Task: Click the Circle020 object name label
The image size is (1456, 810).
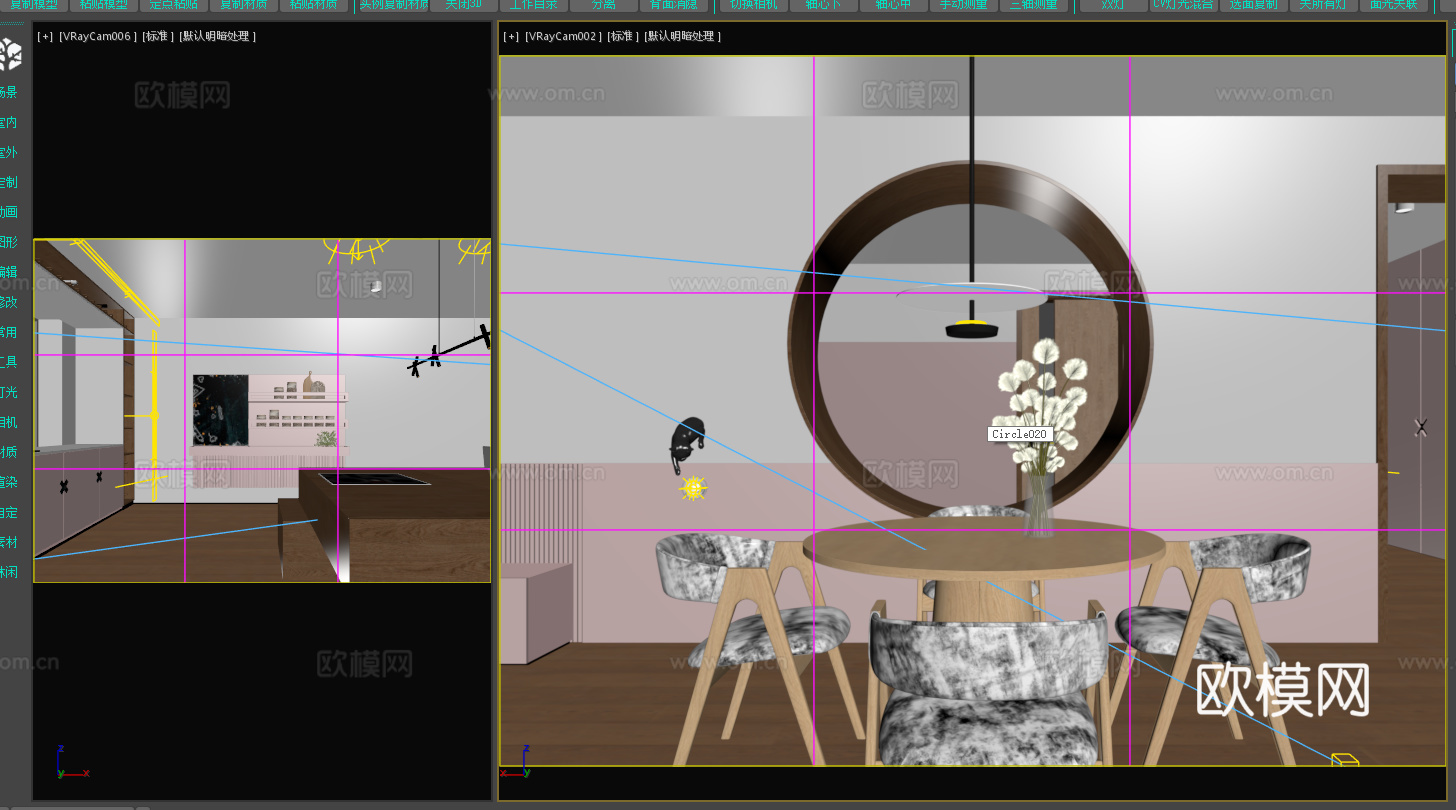Action: 1019,434
